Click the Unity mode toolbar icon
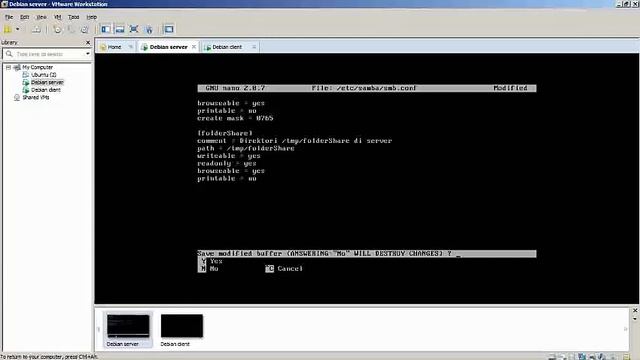The height and width of the screenshot is (360, 640). pyautogui.click(x=149, y=29)
